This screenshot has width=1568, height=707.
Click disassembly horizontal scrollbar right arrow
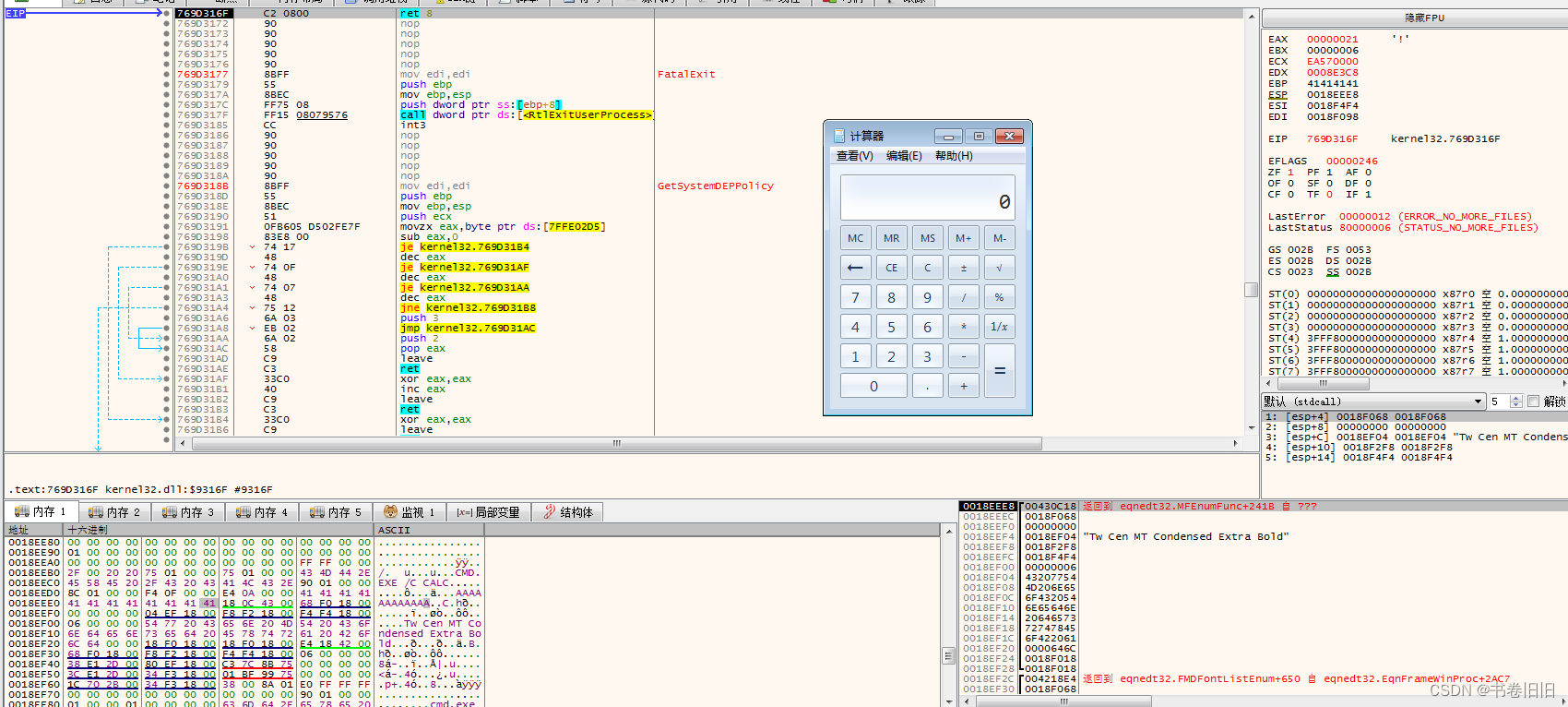pos(1235,443)
